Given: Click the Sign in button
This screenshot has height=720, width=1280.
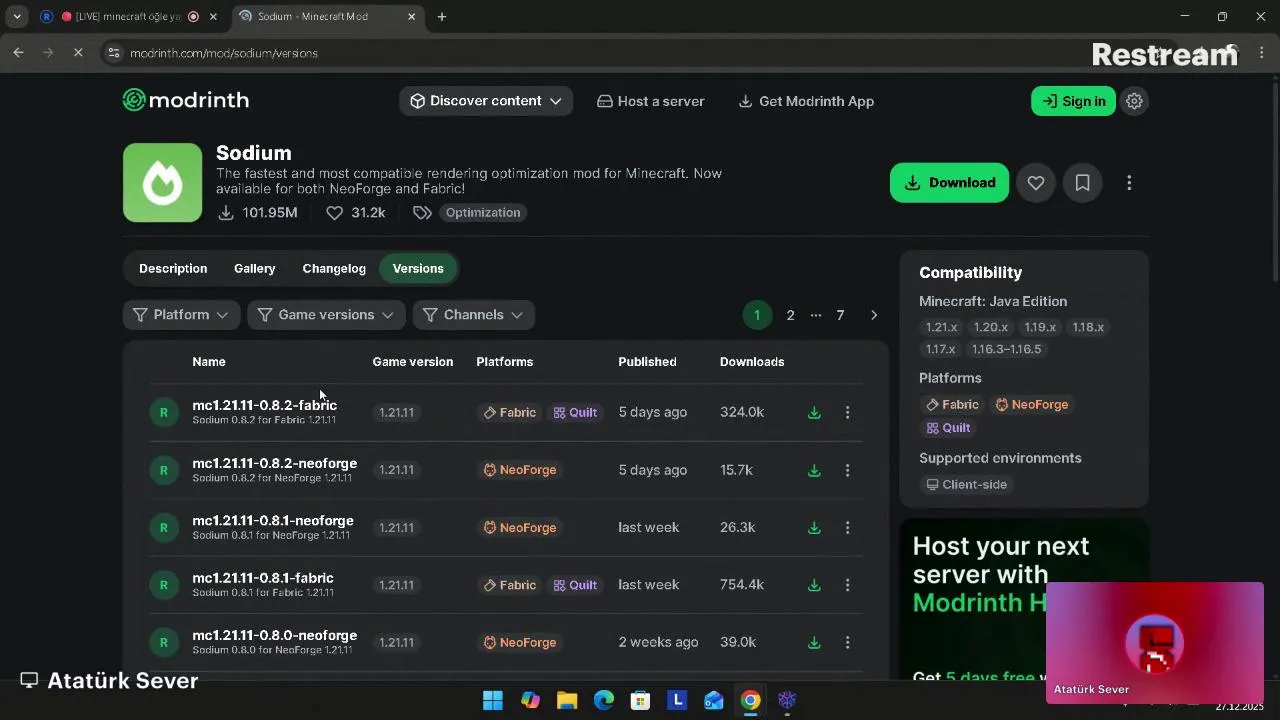Looking at the screenshot, I should pos(1073,101).
